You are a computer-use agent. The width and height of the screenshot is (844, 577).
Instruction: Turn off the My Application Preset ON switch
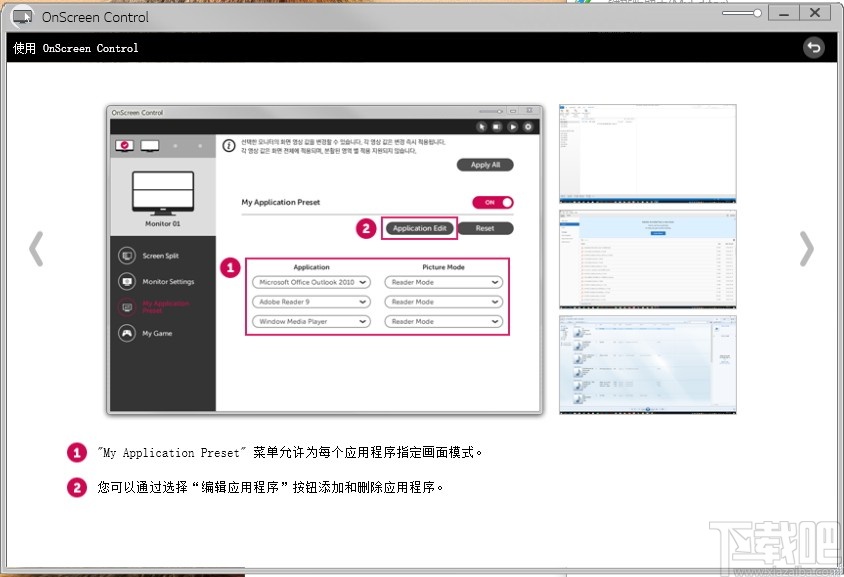491,201
